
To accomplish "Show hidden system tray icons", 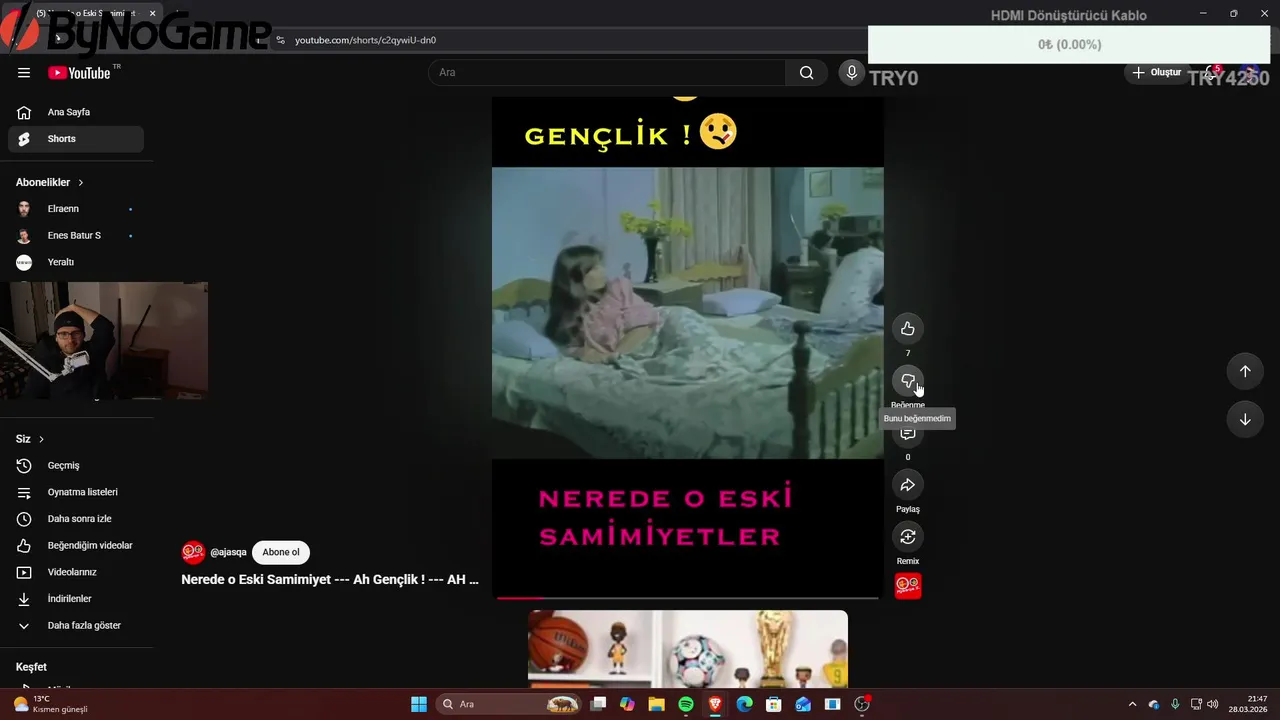I will pyautogui.click(x=1132, y=704).
